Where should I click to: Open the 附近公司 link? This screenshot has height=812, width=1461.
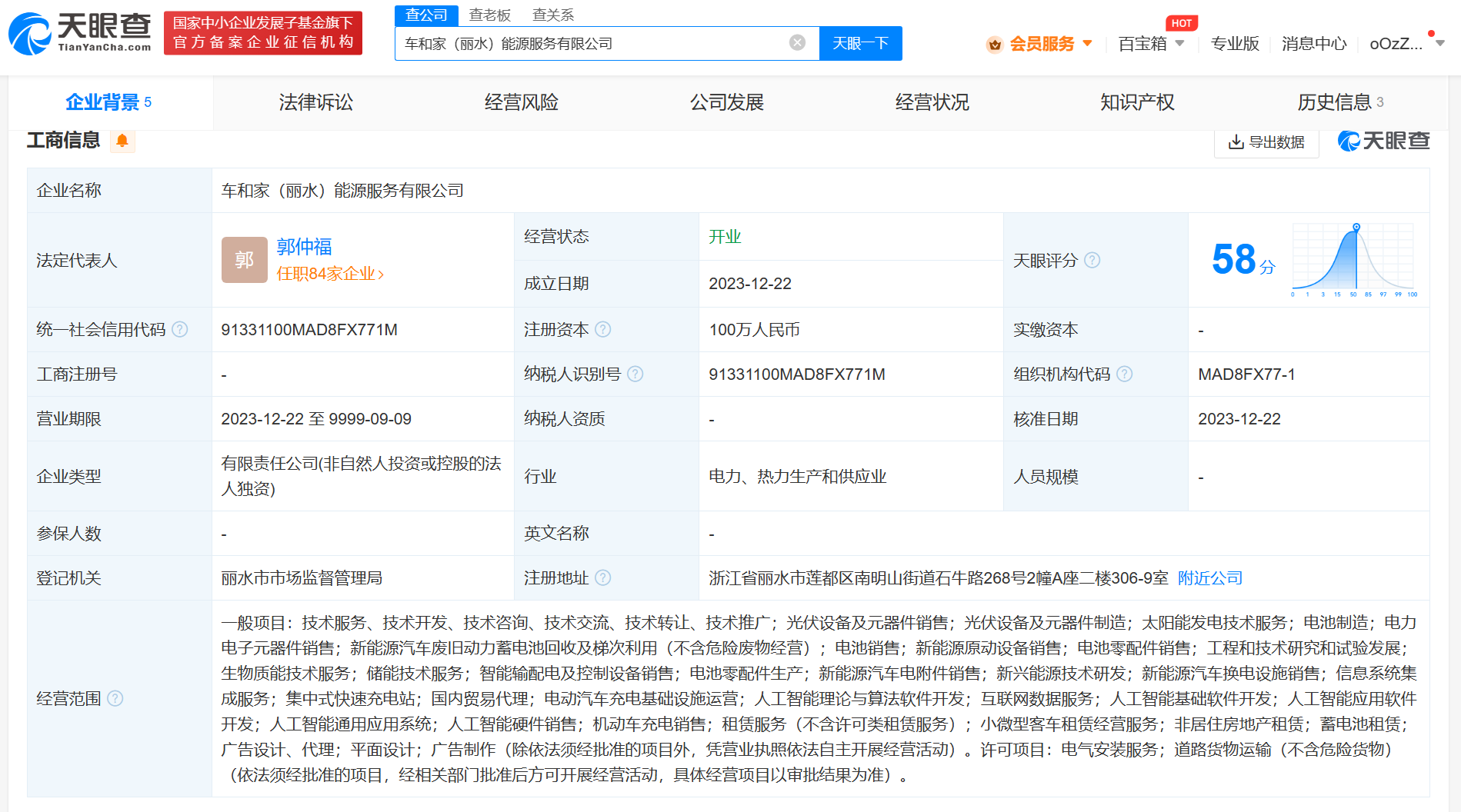[1209, 578]
